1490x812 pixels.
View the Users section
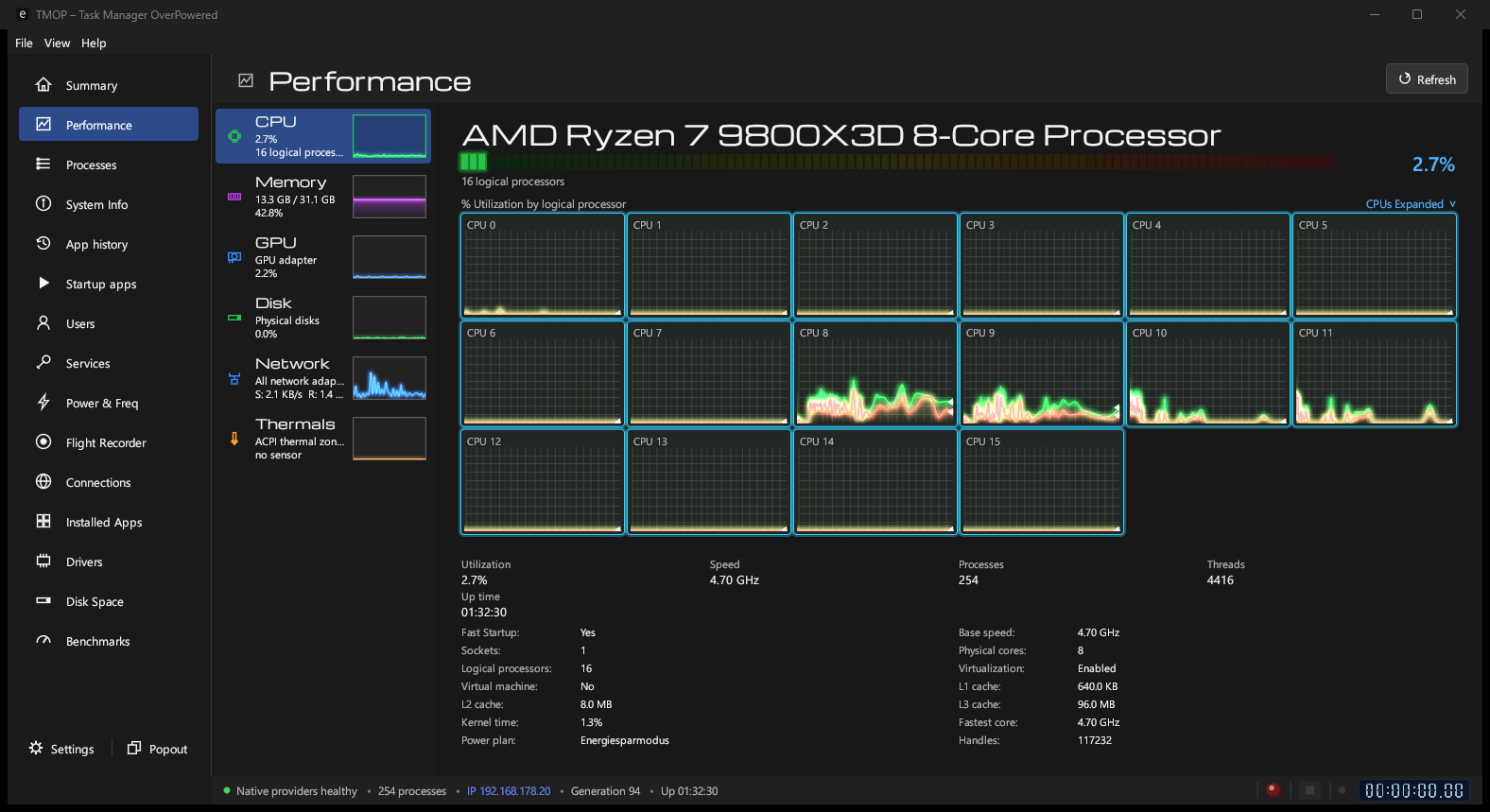109,323
